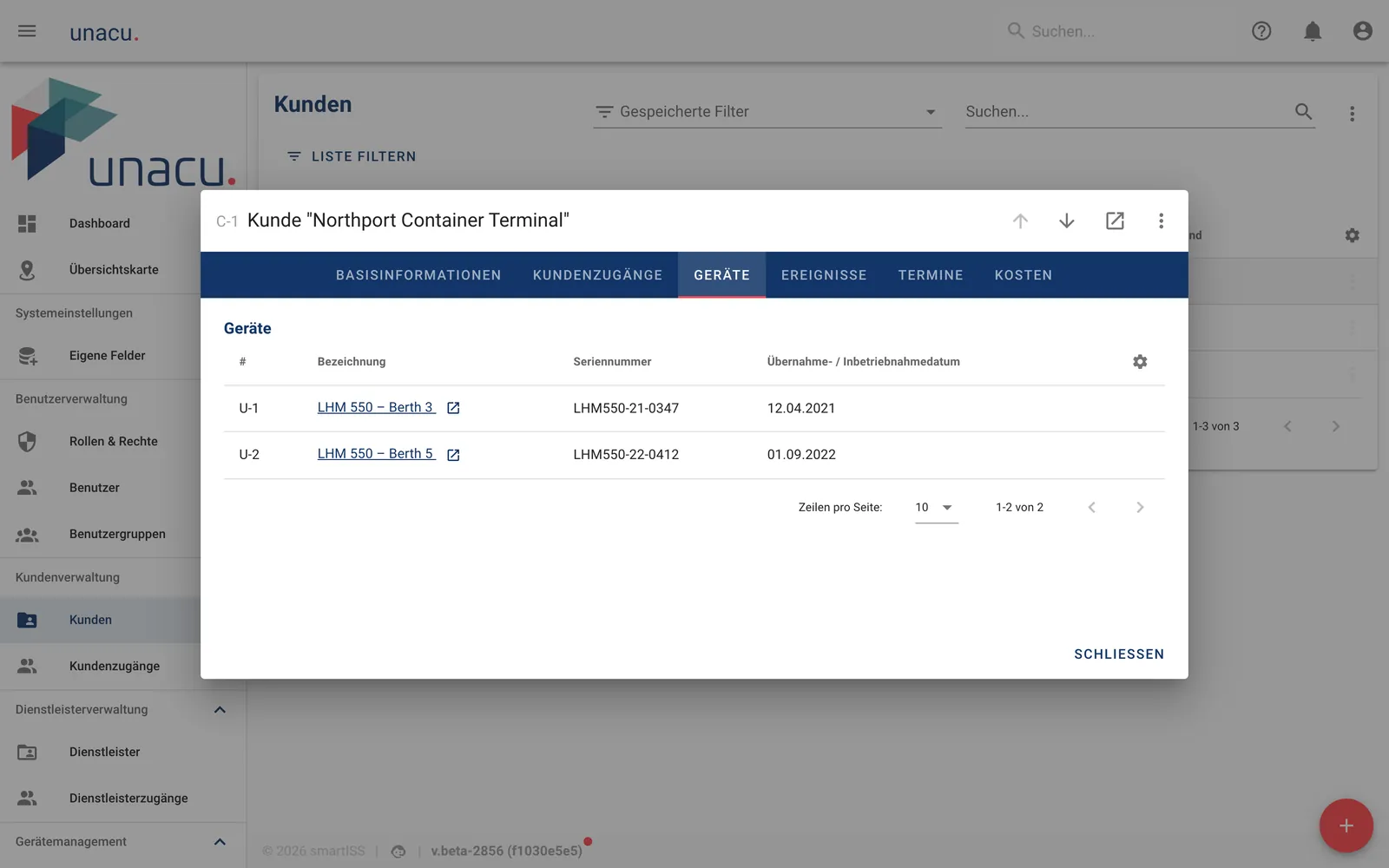Click serial number LHM550-21-0347
The image size is (1389, 868).
pyautogui.click(x=626, y=409)
